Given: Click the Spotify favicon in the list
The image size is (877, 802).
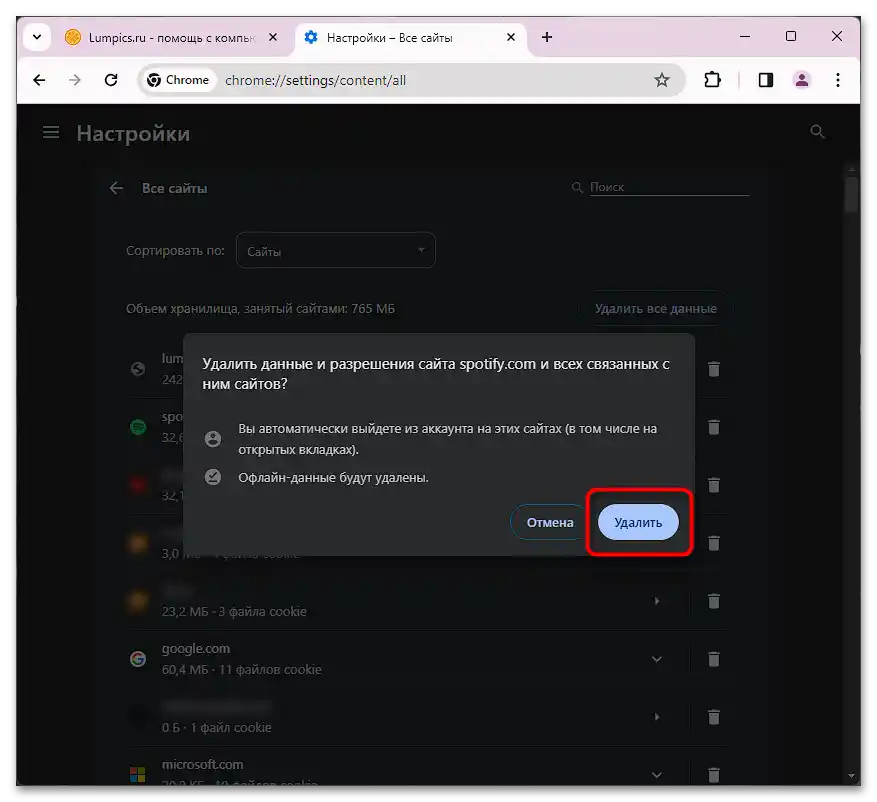Looking at the screenshot, I should click(x=138, y=427).
